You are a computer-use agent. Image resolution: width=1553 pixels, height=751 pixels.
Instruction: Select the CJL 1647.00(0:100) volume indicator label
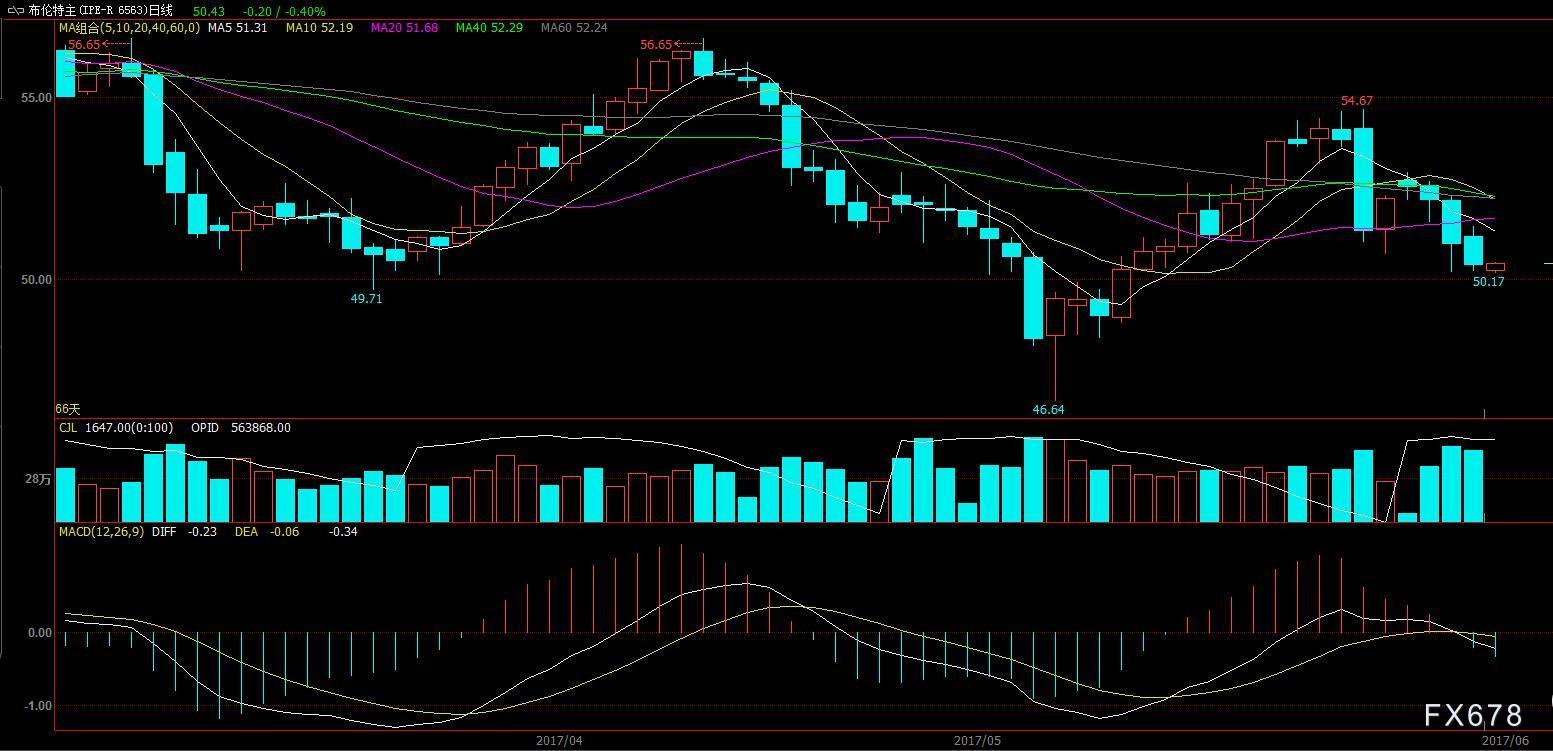click(x=115, y=427)
